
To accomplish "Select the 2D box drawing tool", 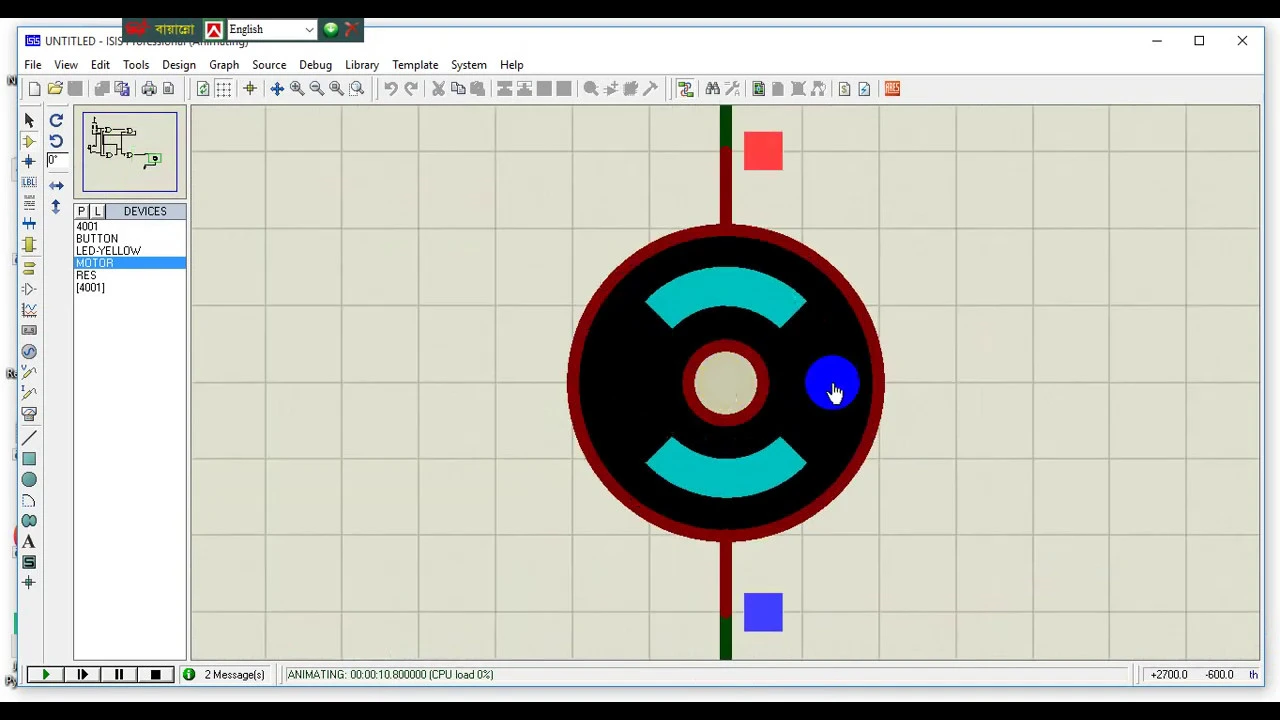I will (29, 459).
